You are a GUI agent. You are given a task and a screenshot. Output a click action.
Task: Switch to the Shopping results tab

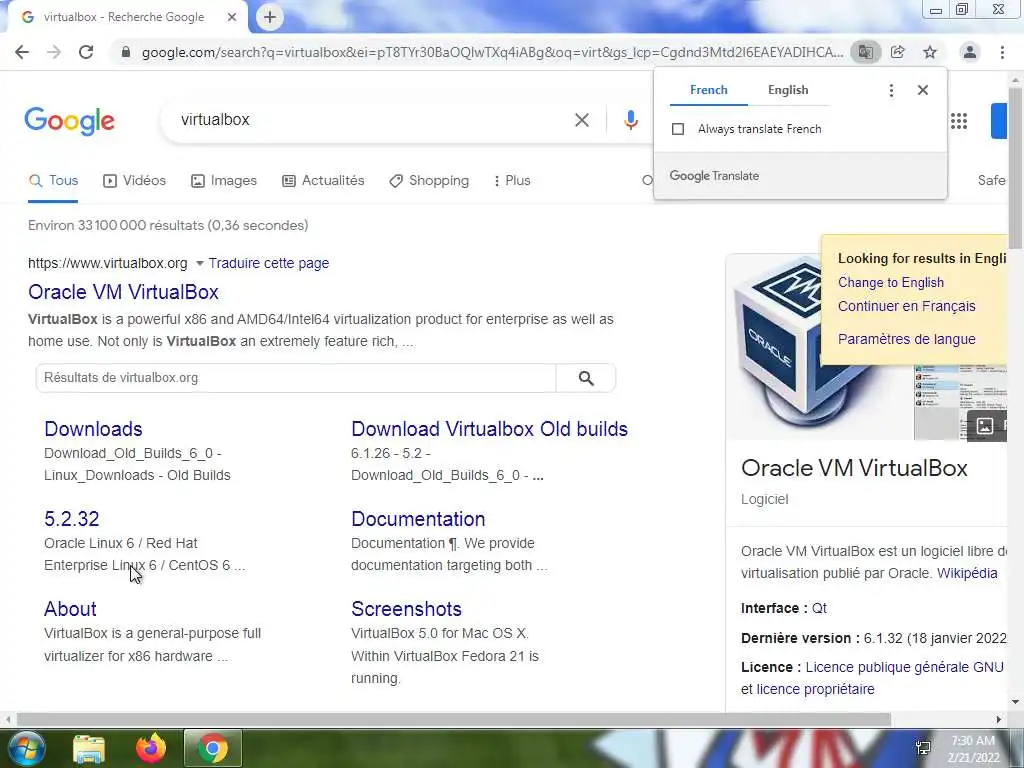(428, 181)
